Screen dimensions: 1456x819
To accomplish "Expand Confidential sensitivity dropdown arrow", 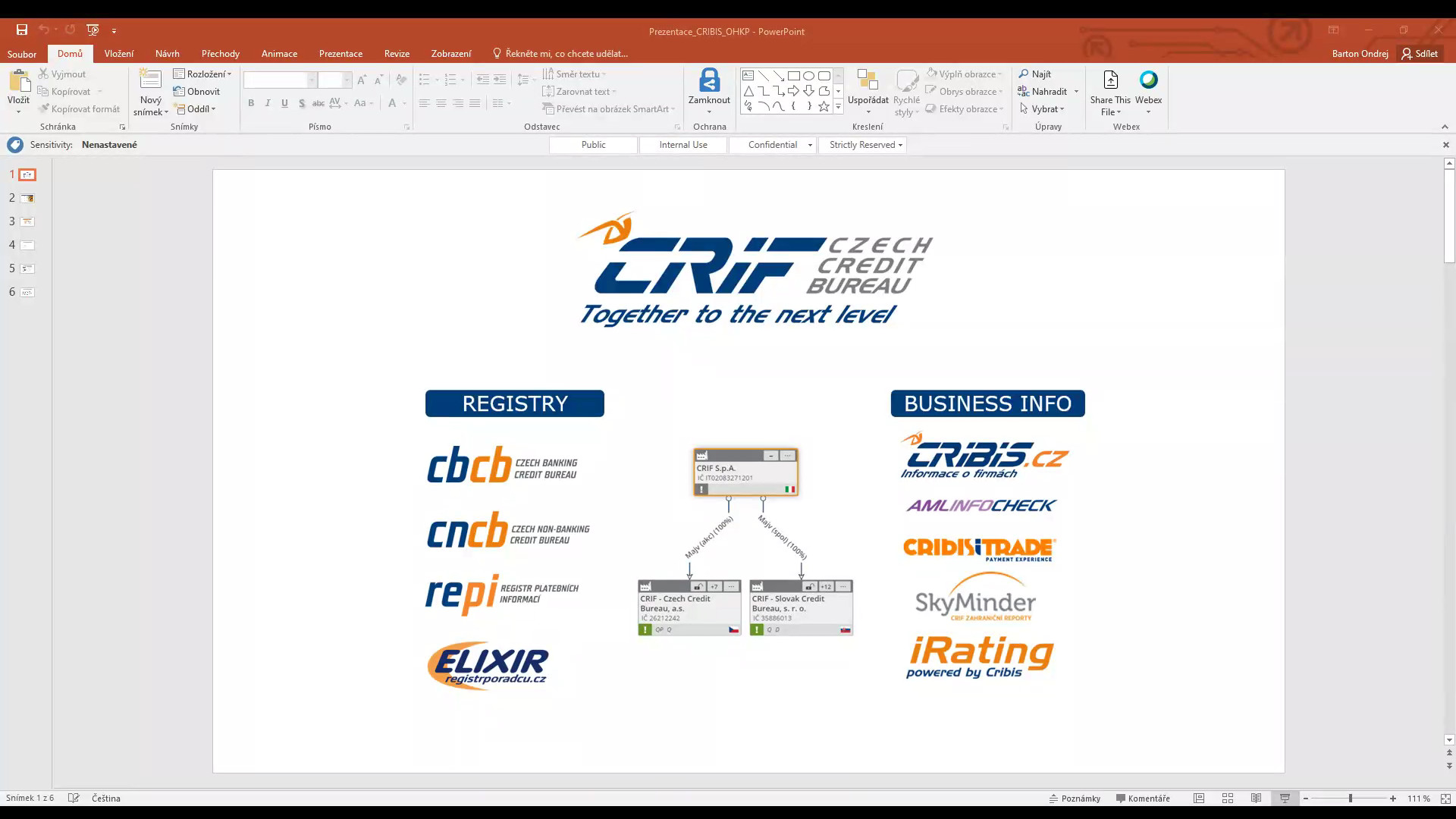I will [810, 145].
